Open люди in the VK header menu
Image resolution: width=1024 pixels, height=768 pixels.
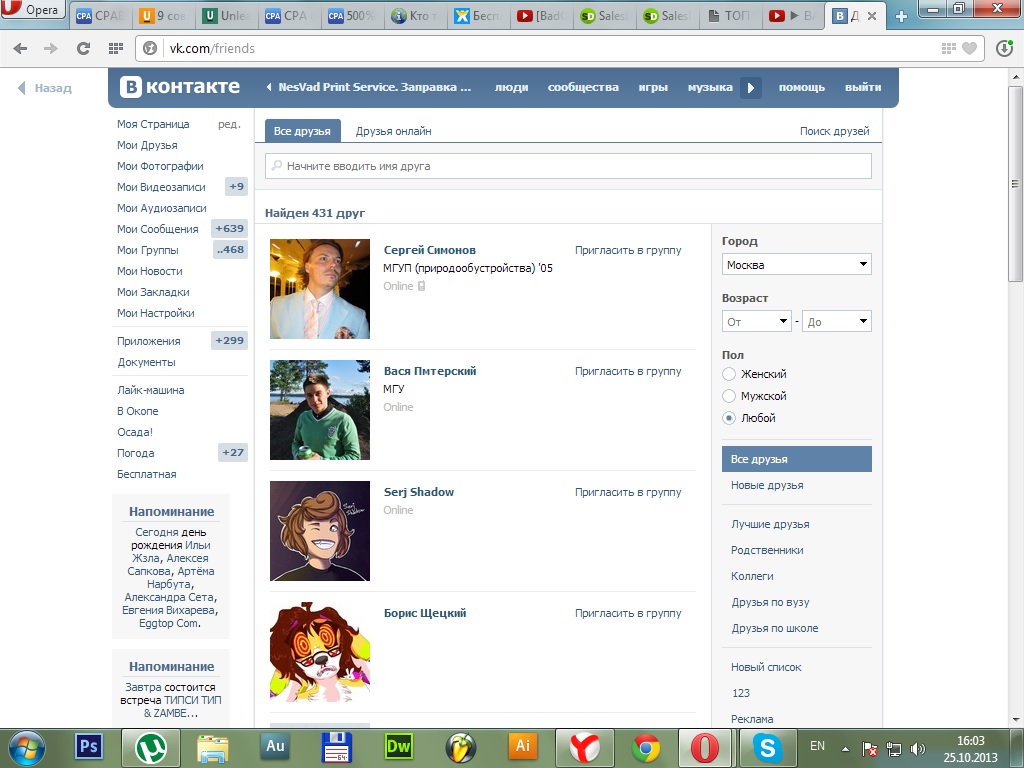[511, 87]
